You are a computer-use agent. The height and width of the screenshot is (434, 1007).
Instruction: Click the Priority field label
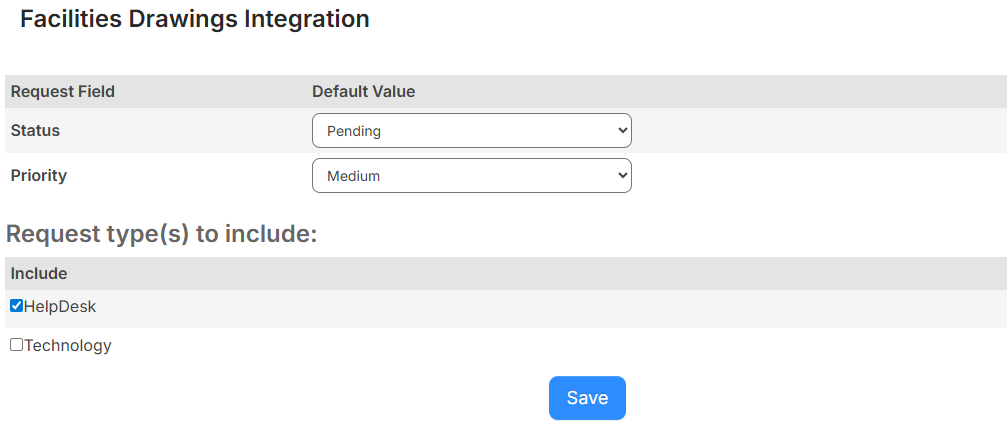click(38, 176)
